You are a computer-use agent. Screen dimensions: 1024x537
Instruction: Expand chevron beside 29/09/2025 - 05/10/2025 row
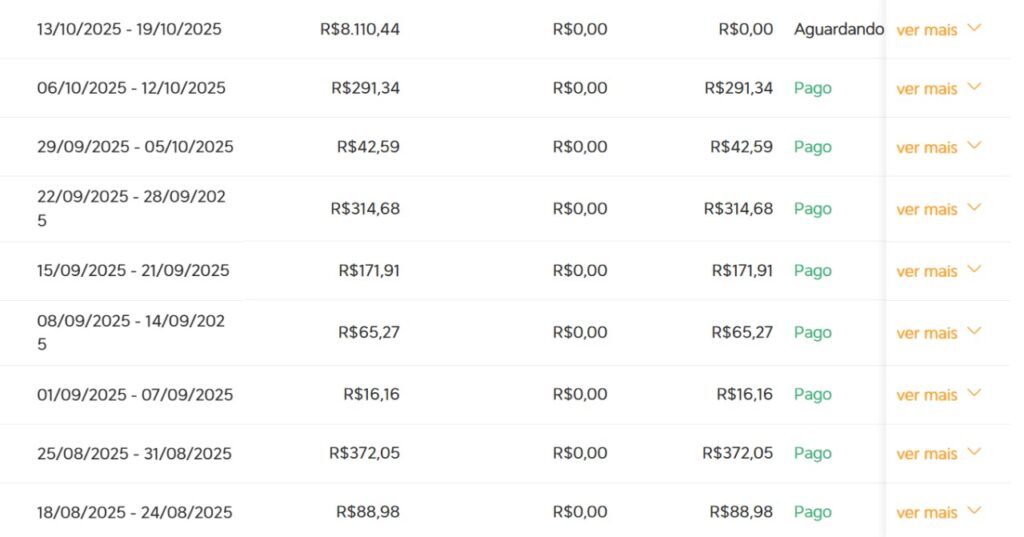tap(974, 146)
